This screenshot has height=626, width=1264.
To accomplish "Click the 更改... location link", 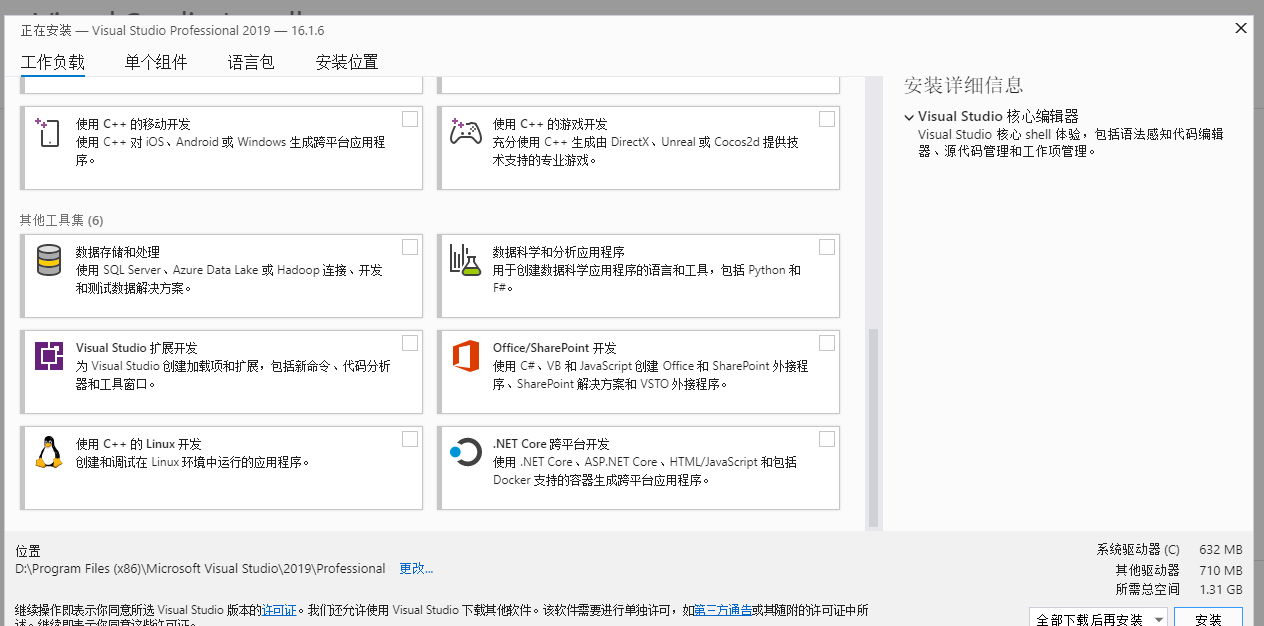I will (416, 568).
